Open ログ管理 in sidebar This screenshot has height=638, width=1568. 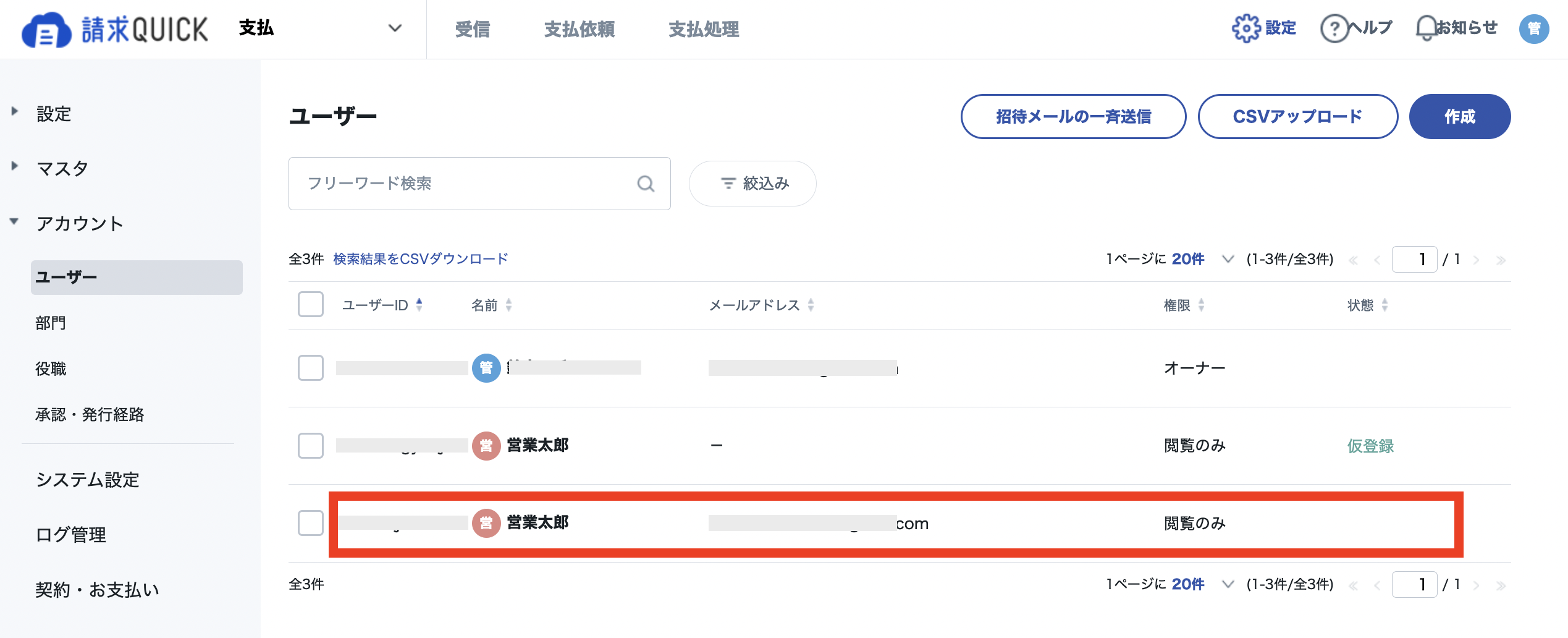coord(71,535)
